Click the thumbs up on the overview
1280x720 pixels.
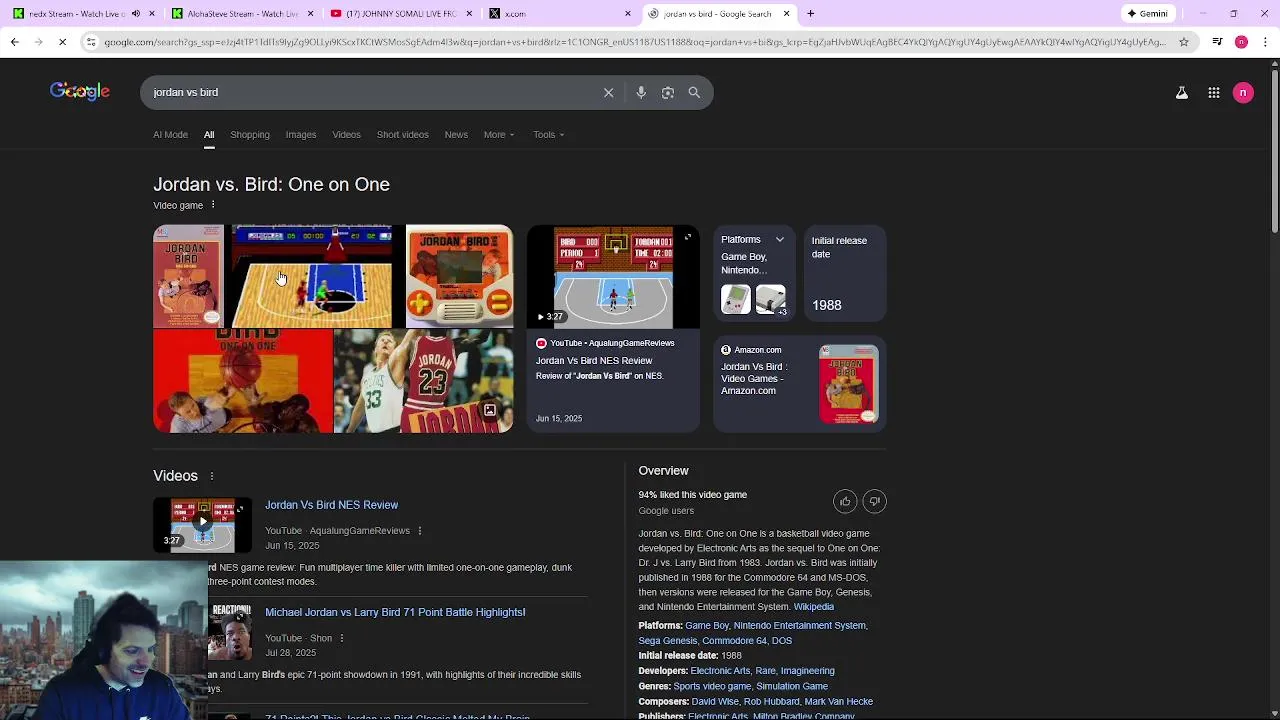coord(845,502)
